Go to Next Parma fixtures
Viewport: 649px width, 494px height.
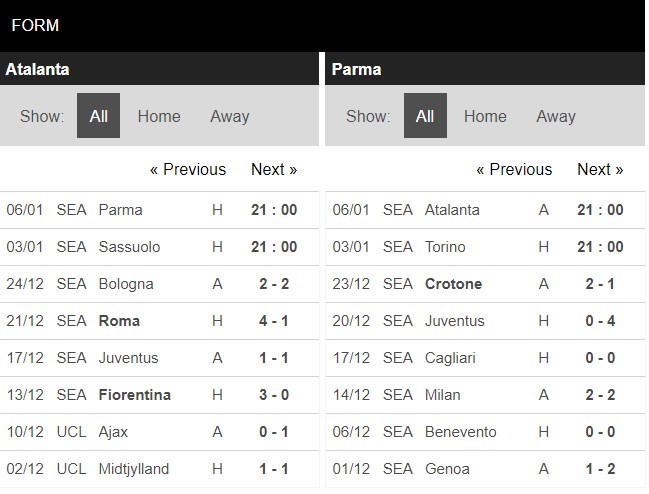(x=600, y=169)
